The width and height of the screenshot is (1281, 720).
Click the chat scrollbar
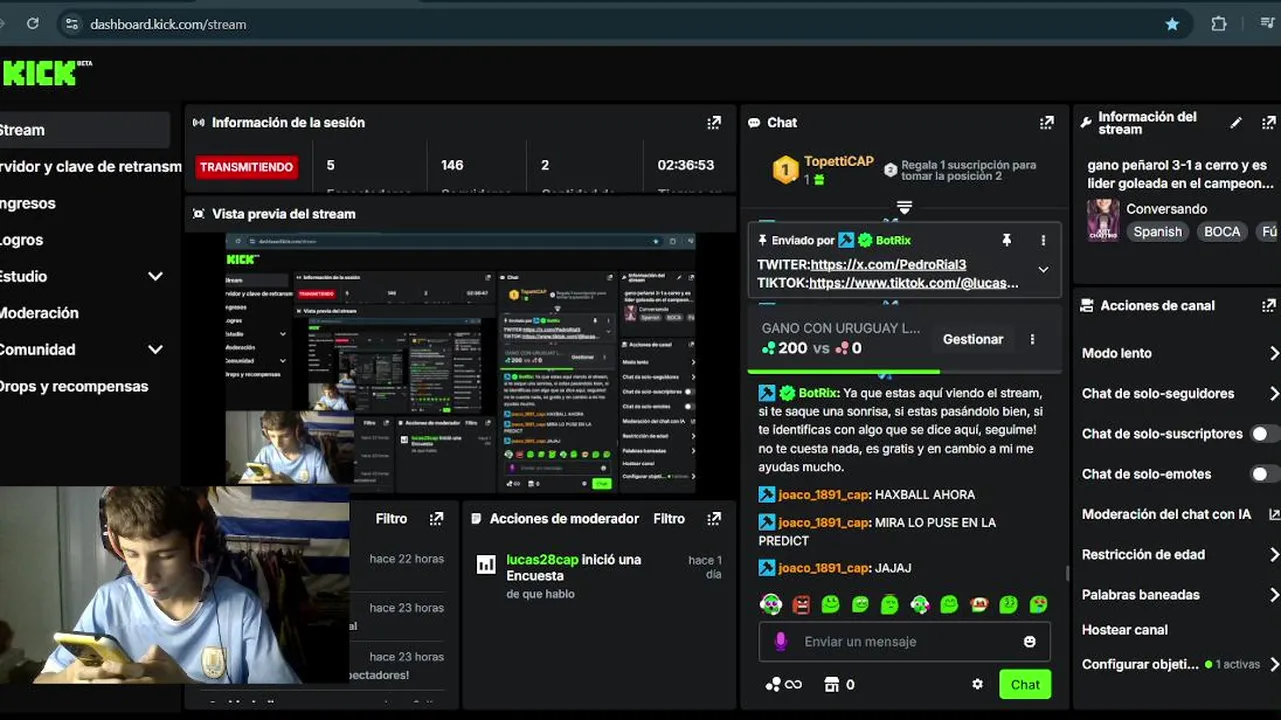(x=1067, y=573)
